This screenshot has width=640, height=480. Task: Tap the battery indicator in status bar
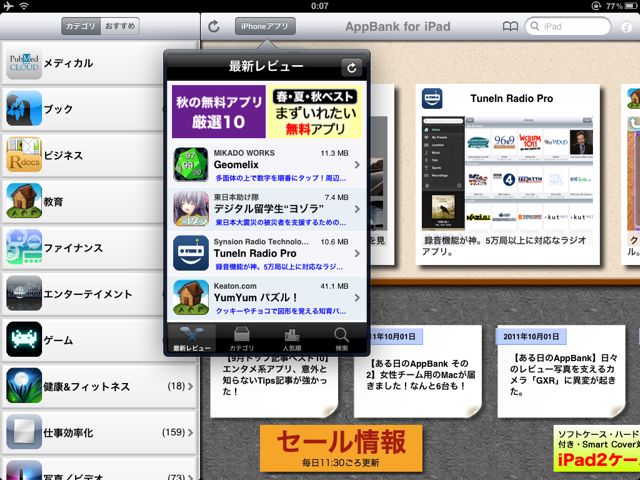tap(630, 6)
